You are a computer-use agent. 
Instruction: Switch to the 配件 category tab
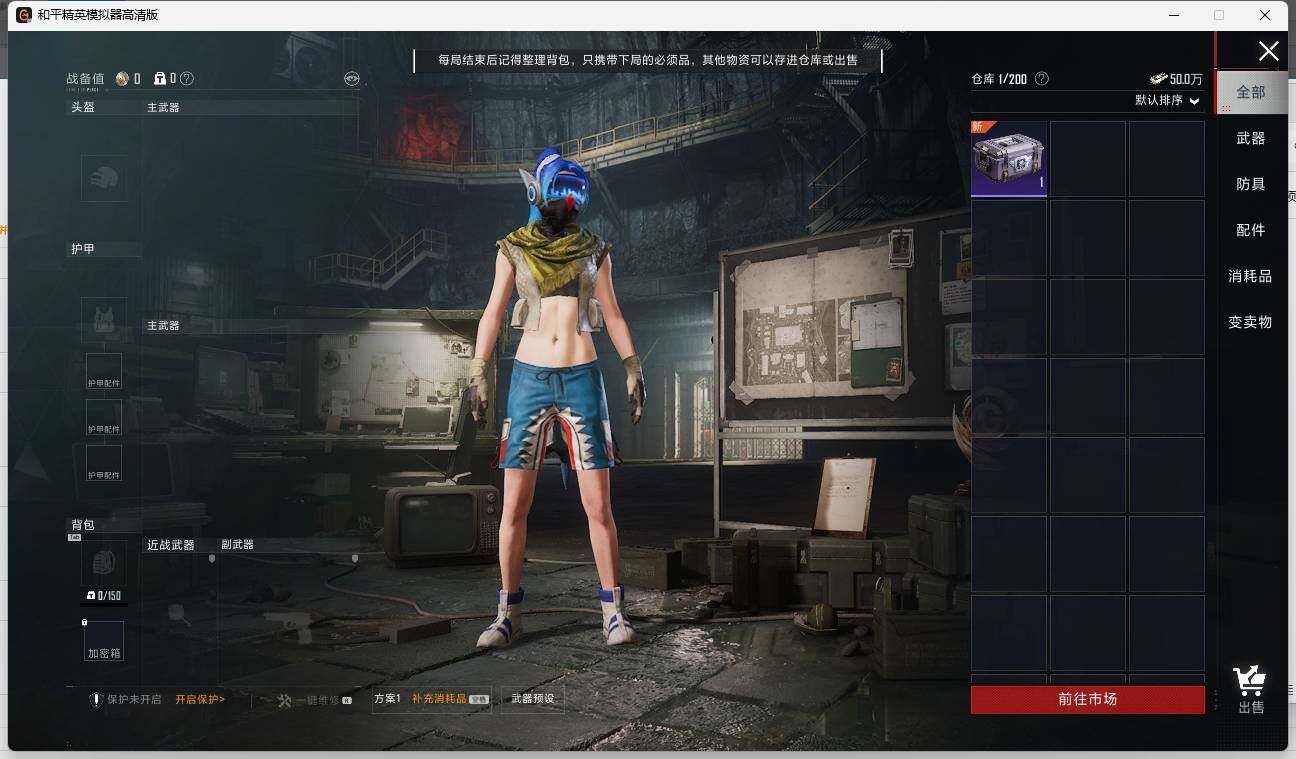tap(1251, 230)
